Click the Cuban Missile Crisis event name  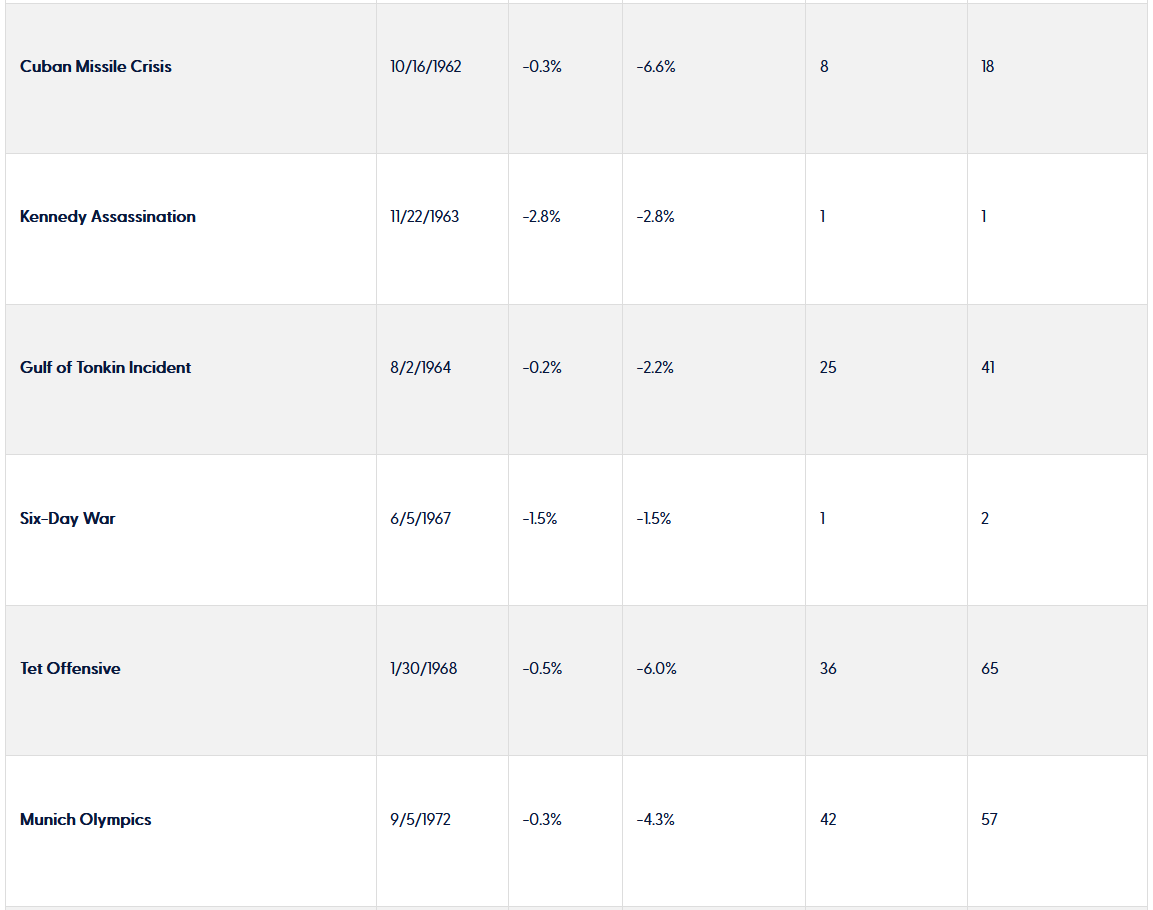tap(96, 67)
